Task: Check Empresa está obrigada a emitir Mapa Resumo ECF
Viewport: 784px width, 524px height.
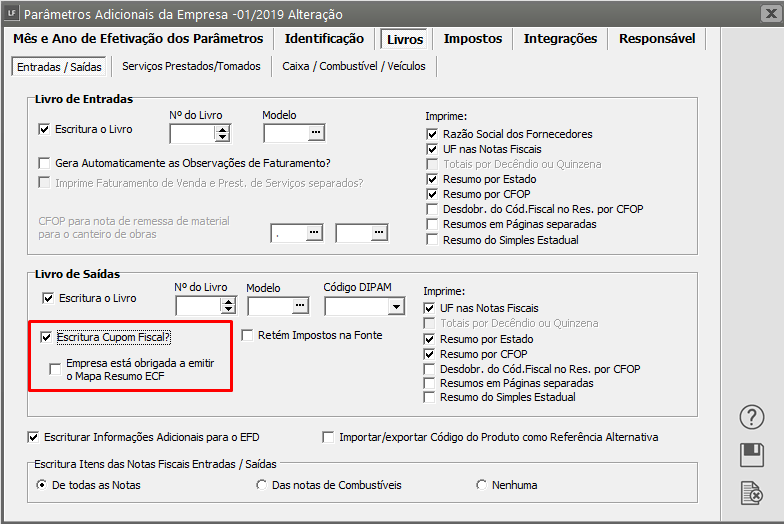Action: [x=55, y=370]
